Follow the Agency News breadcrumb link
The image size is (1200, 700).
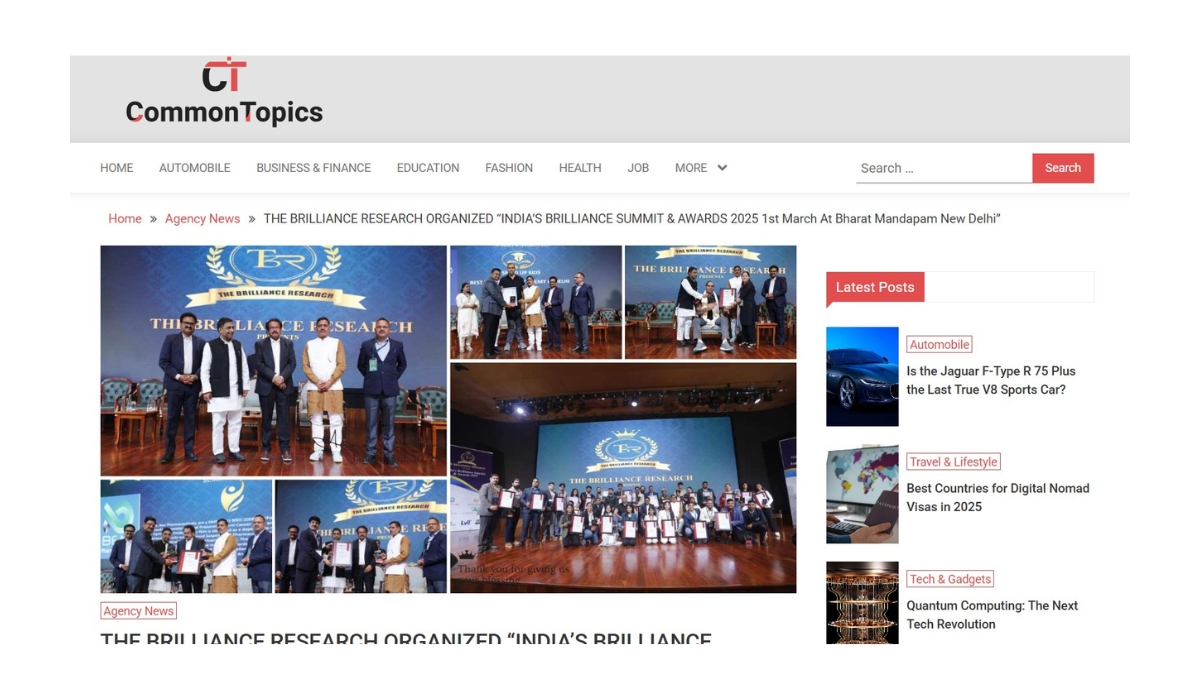tap(202, 219)
